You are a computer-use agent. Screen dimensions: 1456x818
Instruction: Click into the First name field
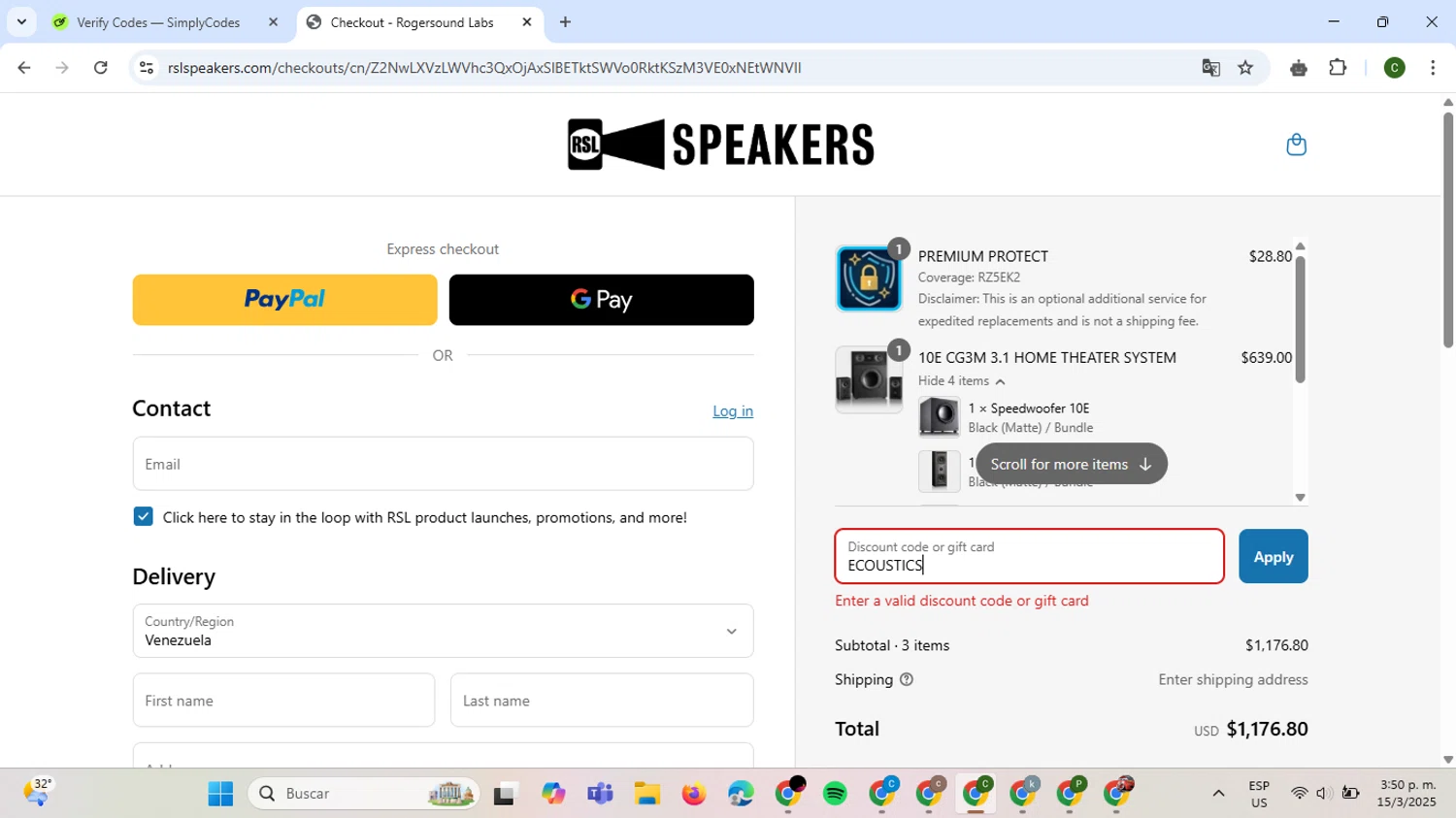tap(283, 701)
